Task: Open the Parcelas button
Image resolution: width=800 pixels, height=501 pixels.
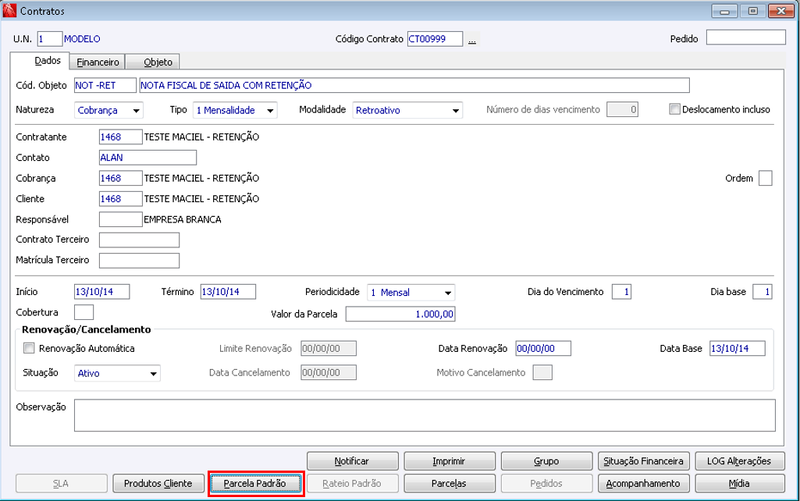Action: [x=449, y=483]
